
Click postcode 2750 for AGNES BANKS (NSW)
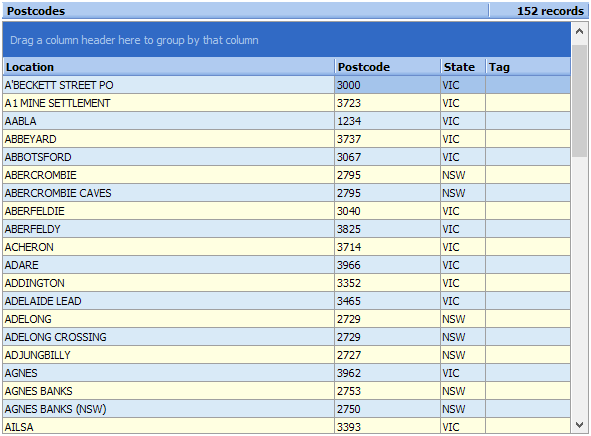point(387,409)
